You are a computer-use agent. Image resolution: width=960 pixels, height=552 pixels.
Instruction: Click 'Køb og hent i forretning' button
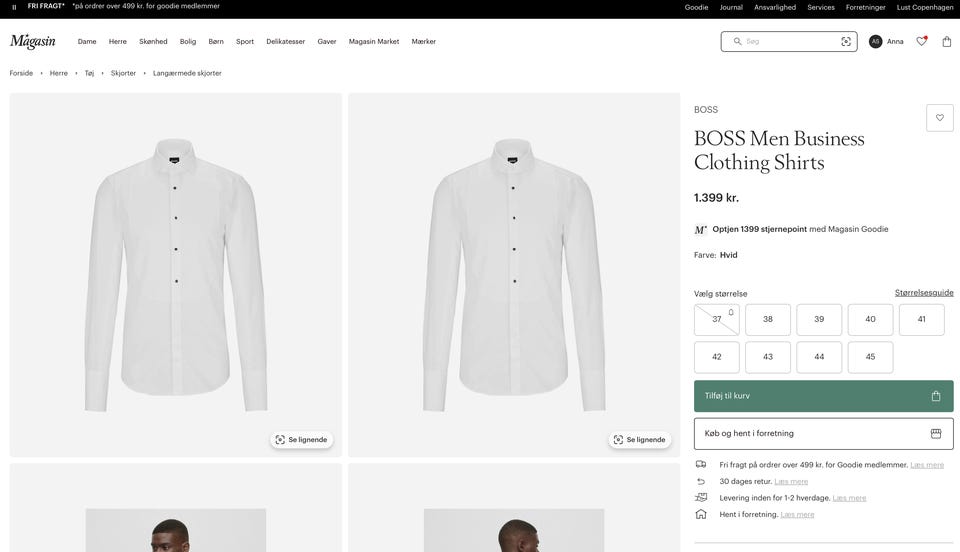pyautogui.click(x=823, y=434)
